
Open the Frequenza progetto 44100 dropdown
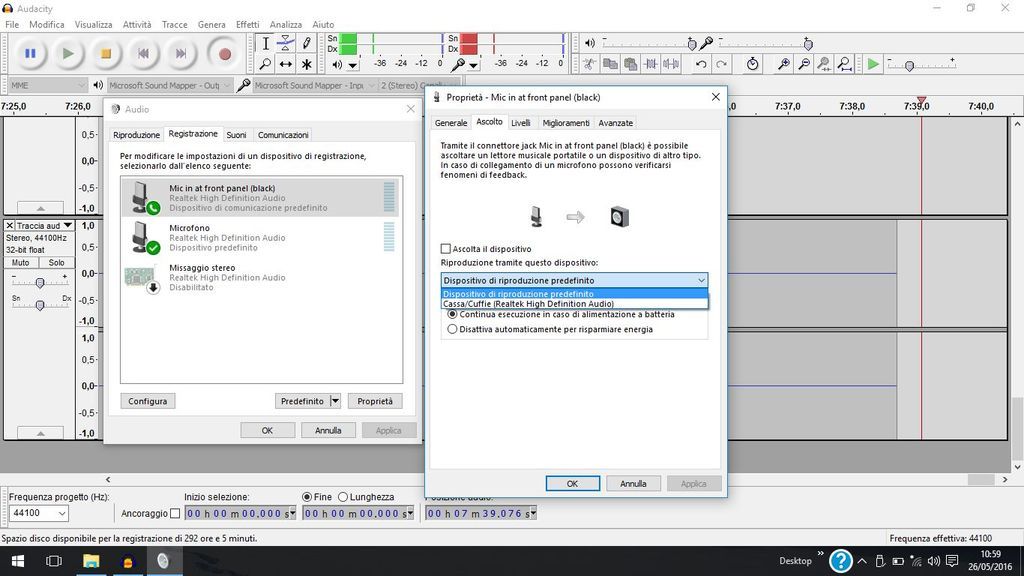[39, 513]
